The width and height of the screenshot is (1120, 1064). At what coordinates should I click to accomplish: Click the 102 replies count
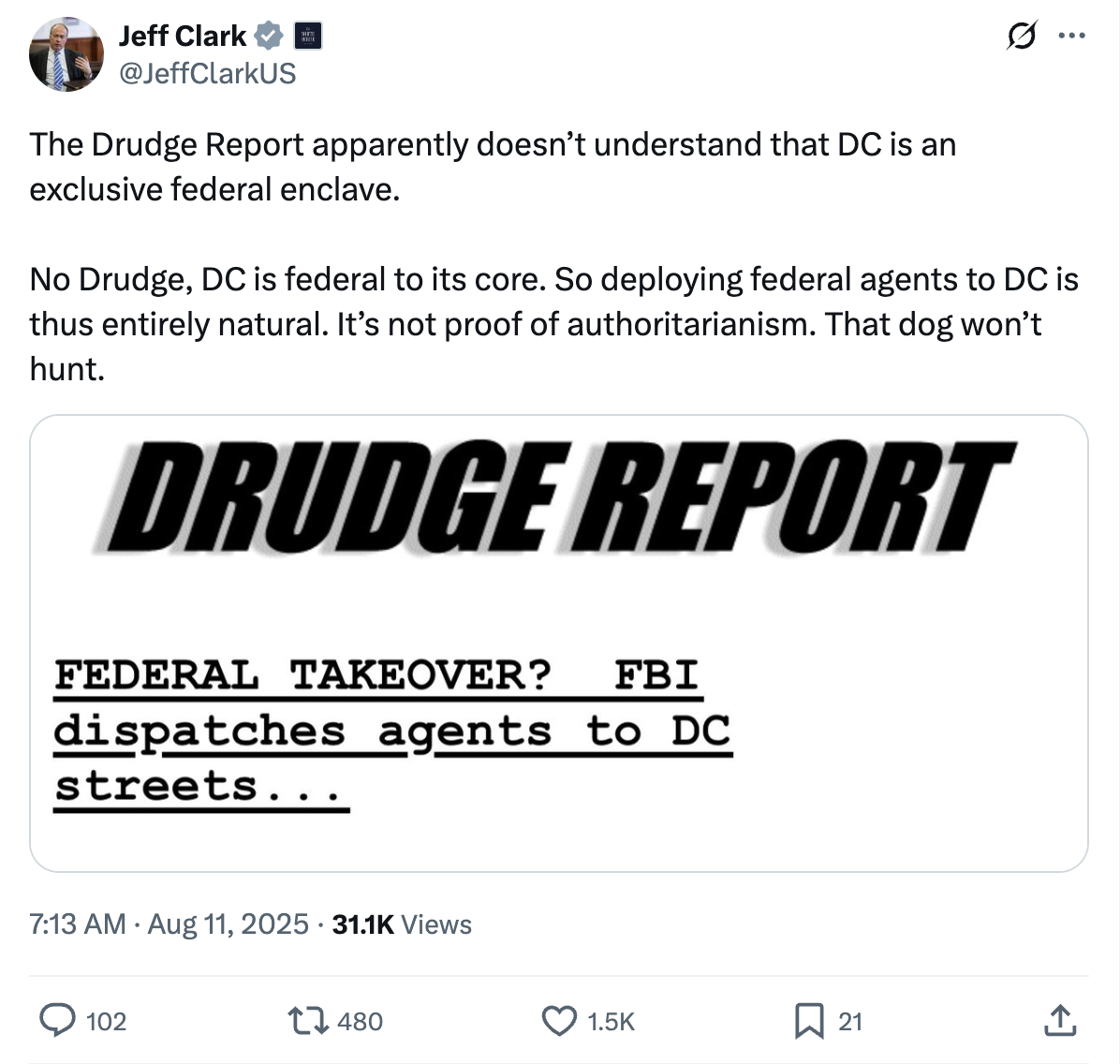106,1021
